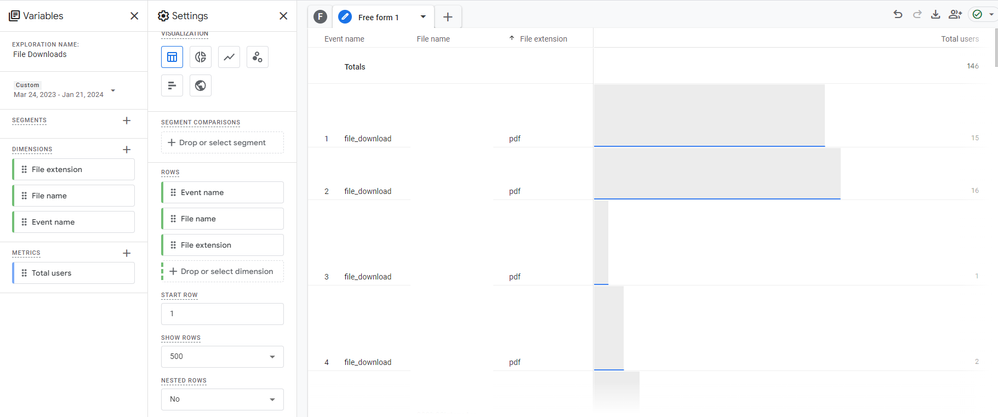Download the exploration data
This screenshot has width=998, height=417.
pos(935,15)
